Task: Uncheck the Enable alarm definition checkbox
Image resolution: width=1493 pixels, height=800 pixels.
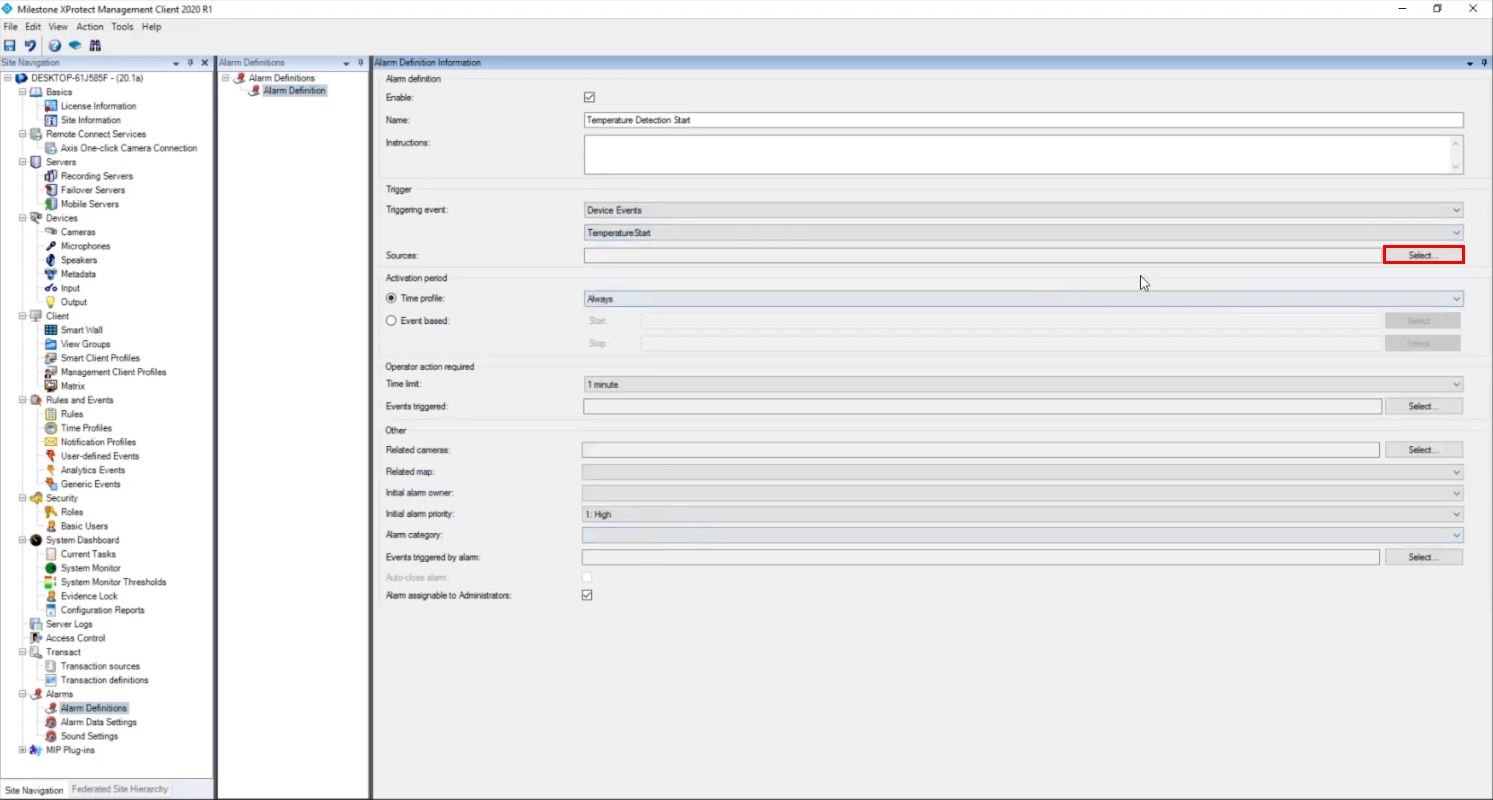Action: [x=589, y=98]
